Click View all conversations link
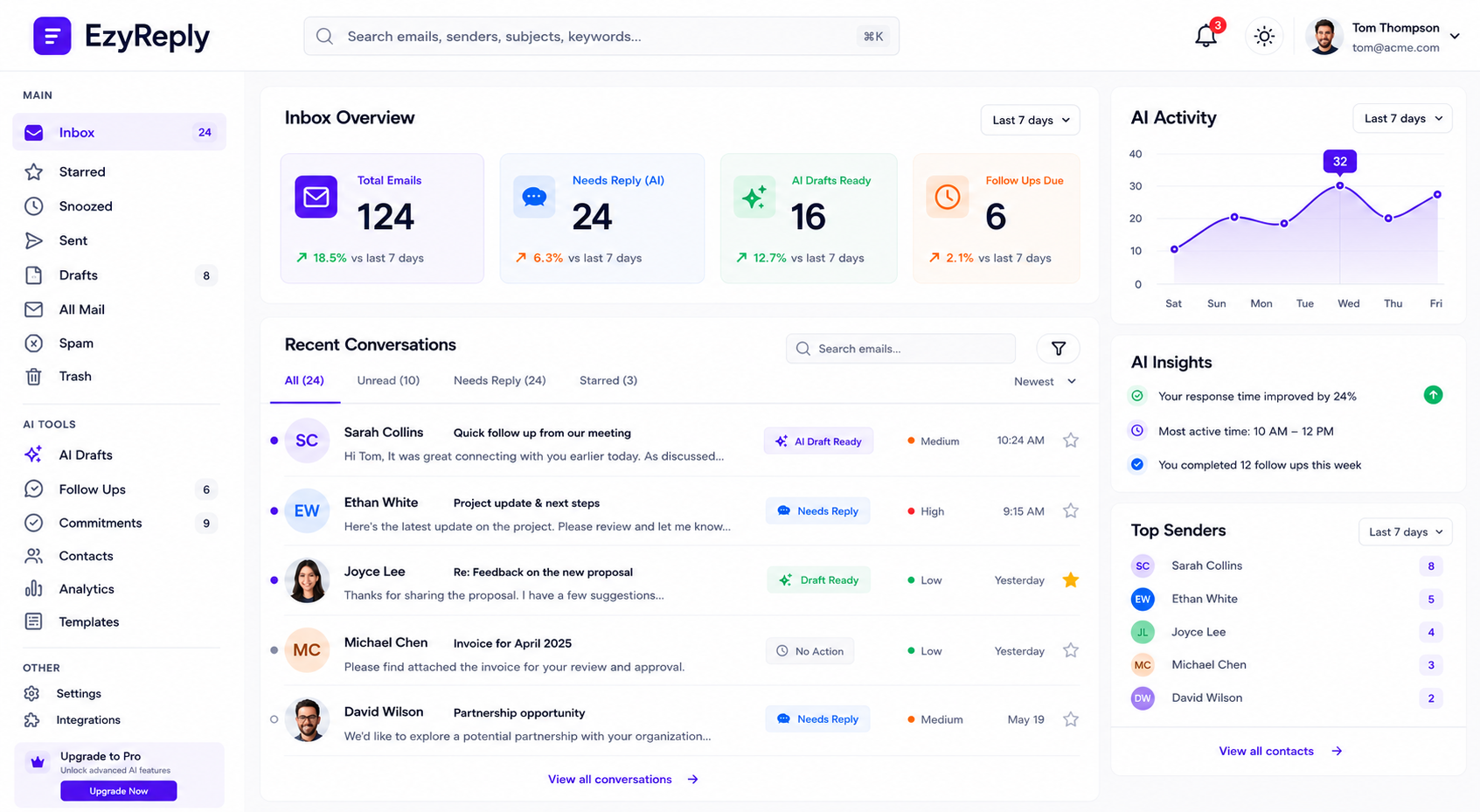1480x812 pixels. coord(623,779)
